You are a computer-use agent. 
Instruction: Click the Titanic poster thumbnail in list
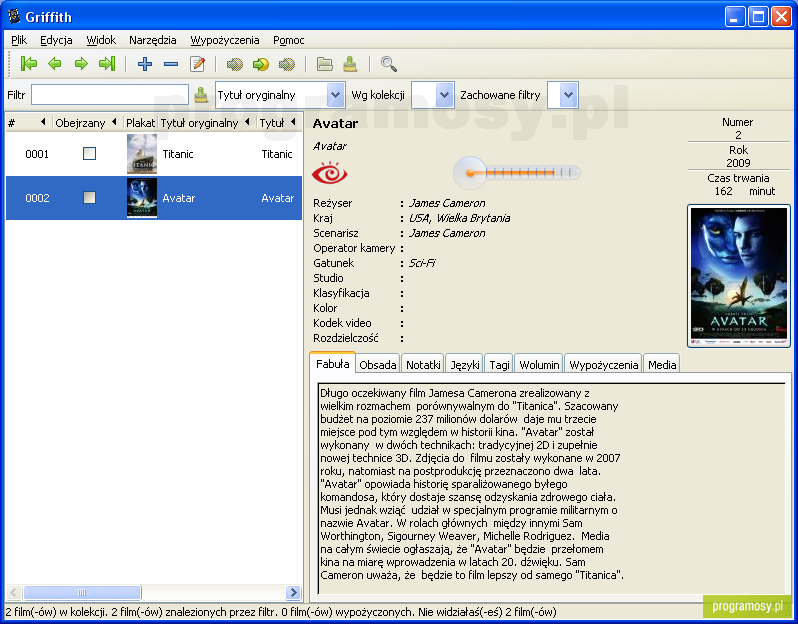coord(141,154)
